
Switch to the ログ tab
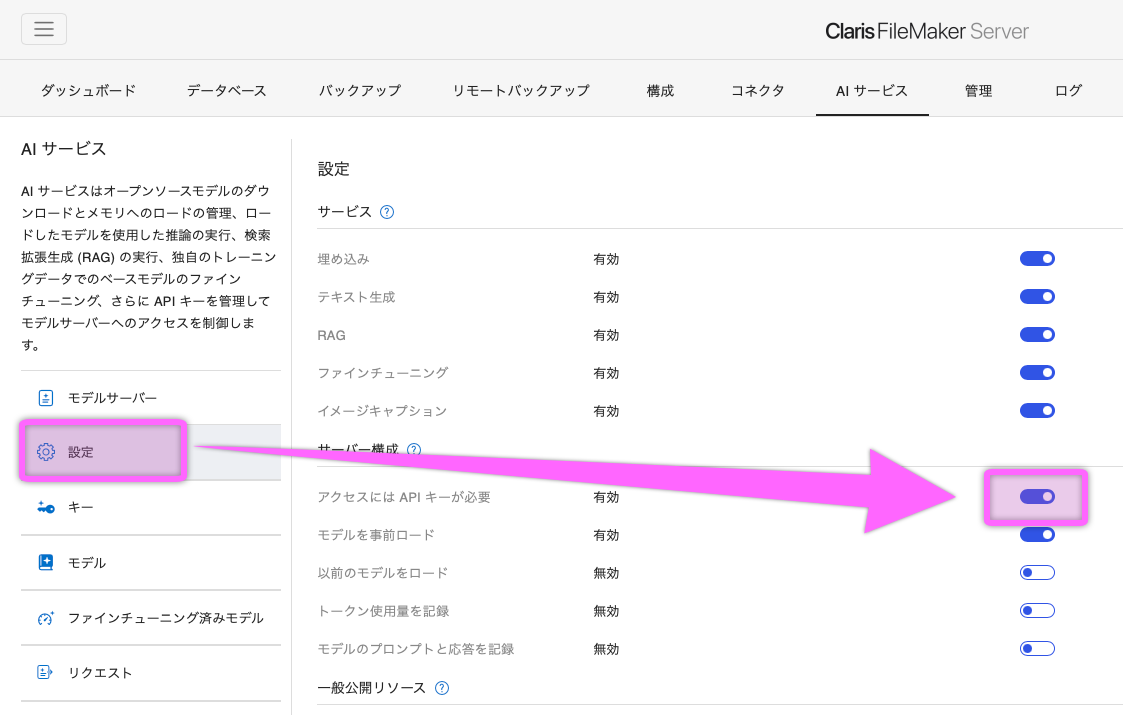pyautogui.click(x=1068, y=90)
